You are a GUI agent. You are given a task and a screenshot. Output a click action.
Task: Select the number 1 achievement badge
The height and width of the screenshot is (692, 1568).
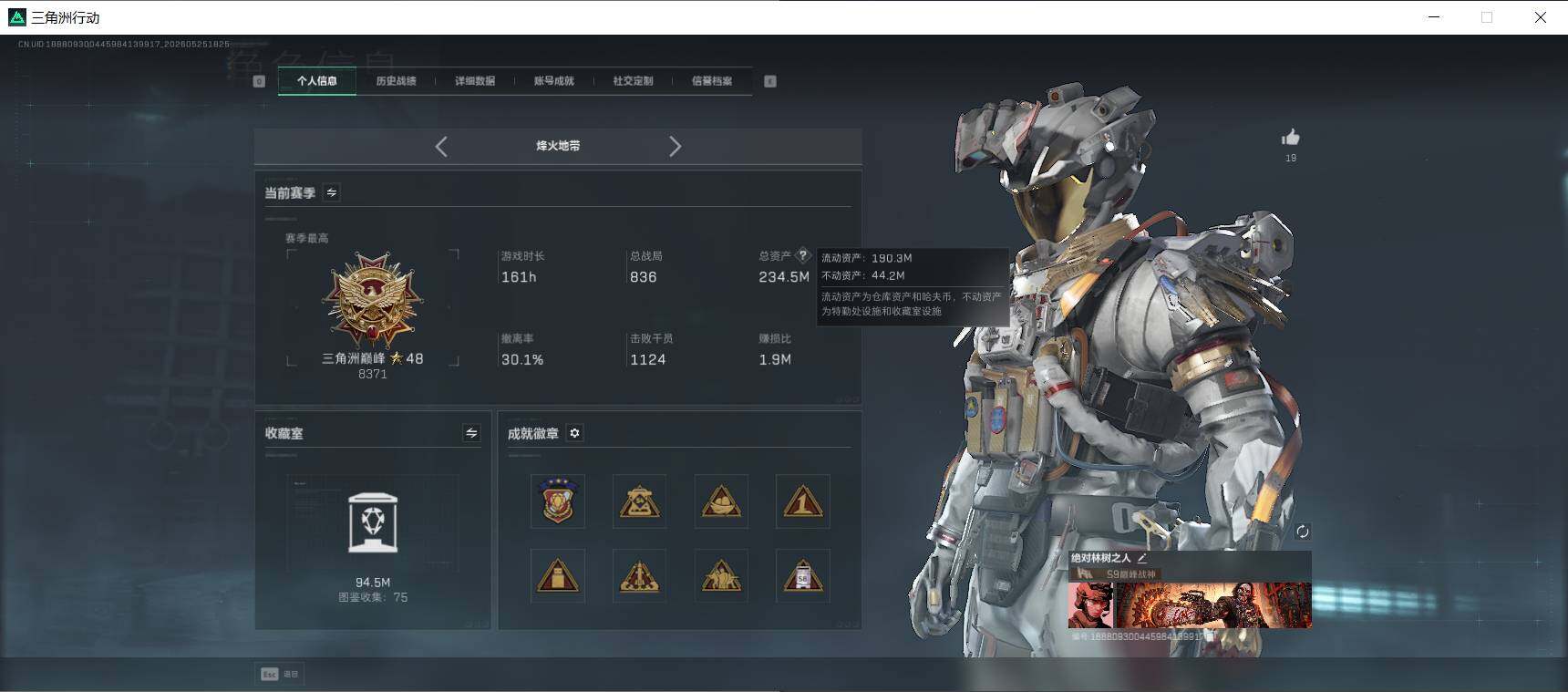pos(803,501)
